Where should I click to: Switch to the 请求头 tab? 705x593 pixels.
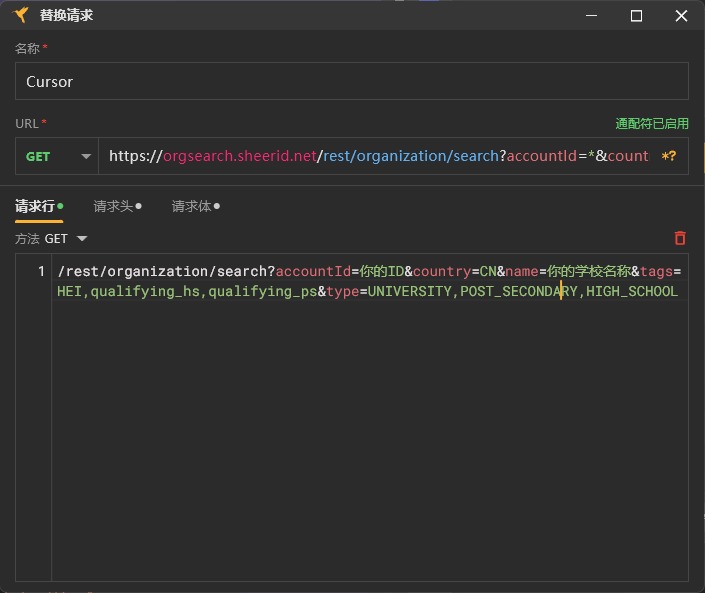(x=113, y=206)
